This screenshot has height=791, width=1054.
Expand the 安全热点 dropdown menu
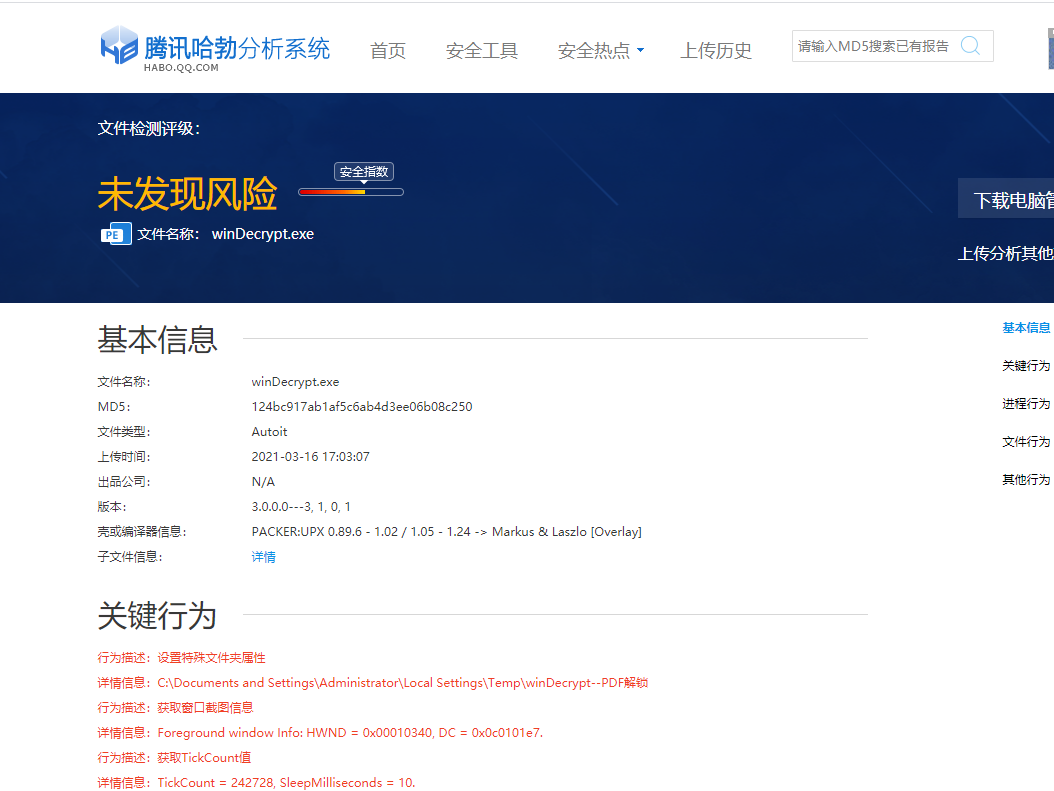(594, 51)
